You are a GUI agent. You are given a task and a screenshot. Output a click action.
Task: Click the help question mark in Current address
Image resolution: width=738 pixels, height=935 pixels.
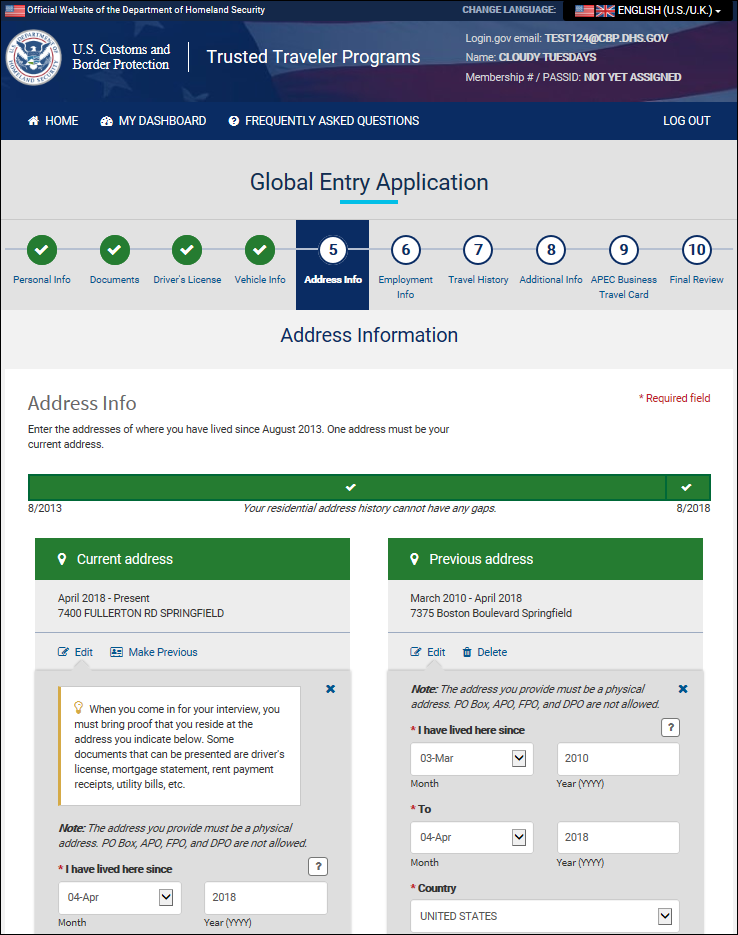(317, 867)
